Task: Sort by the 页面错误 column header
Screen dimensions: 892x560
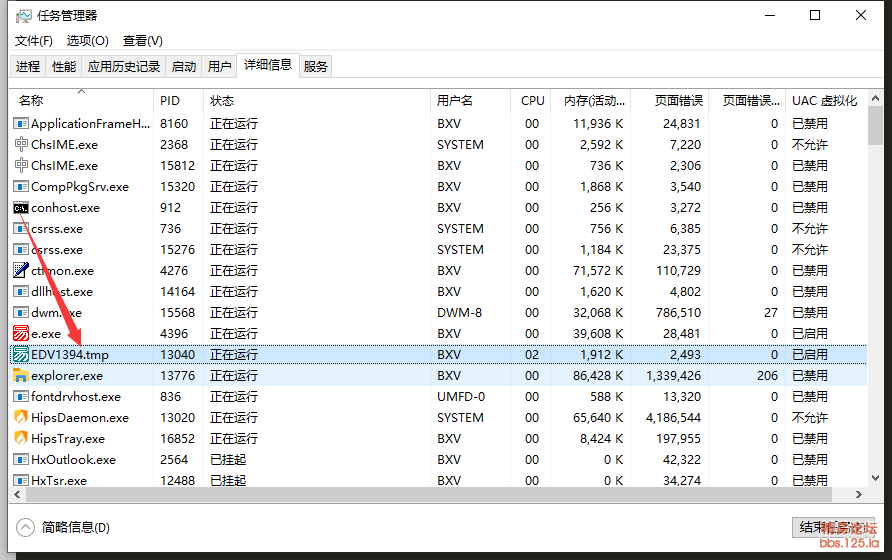Action: click(x=670, y=101)
